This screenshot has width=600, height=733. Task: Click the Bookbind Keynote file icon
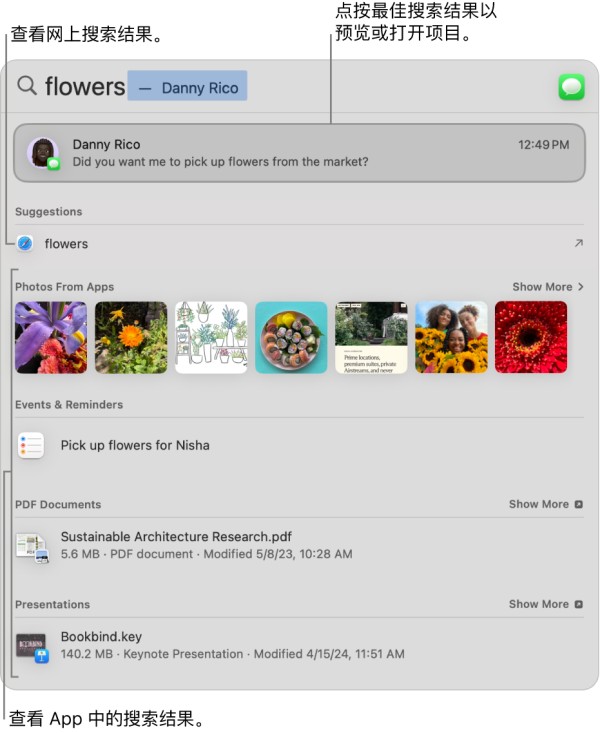pos(32,647)
